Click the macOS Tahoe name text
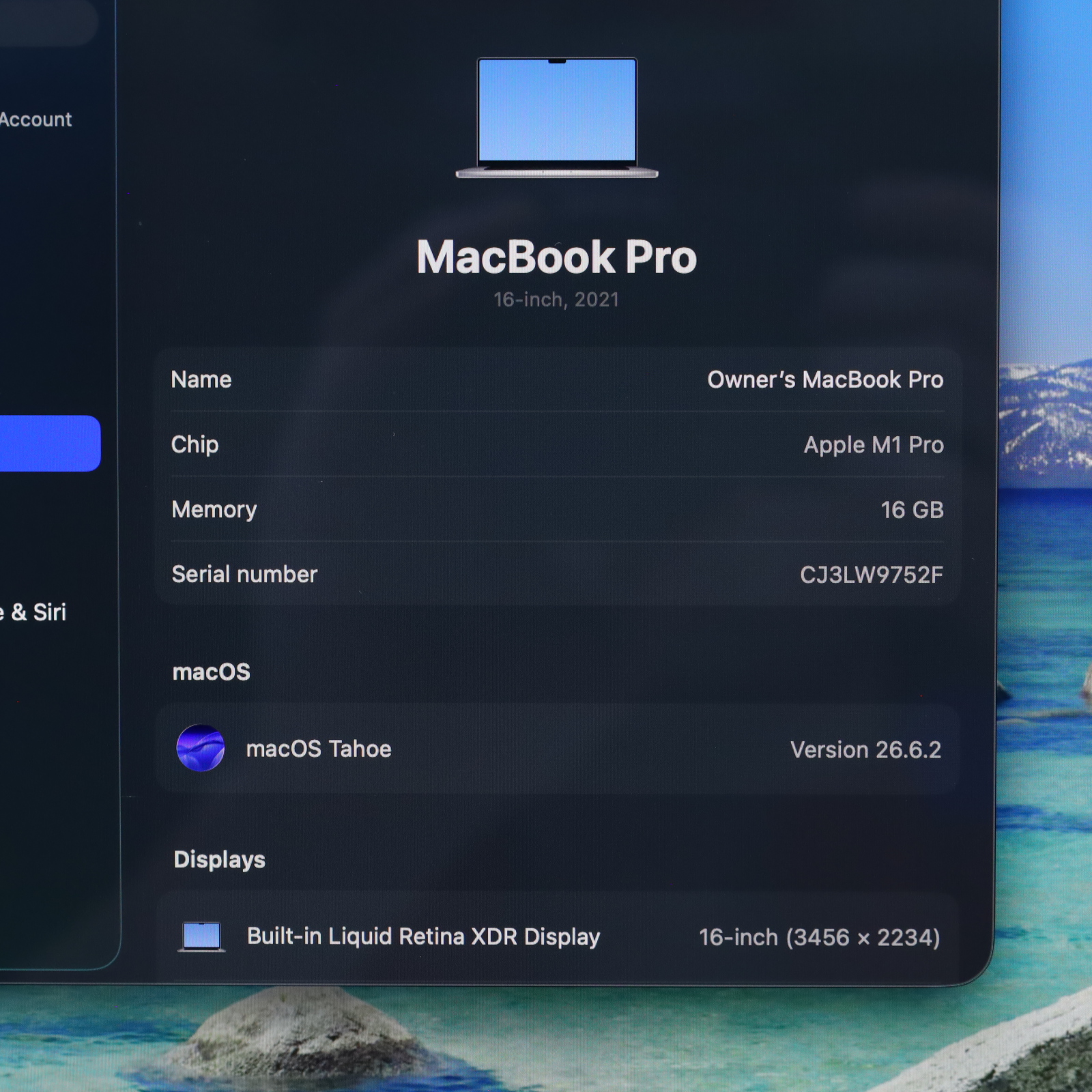 [x=319, y=749]
